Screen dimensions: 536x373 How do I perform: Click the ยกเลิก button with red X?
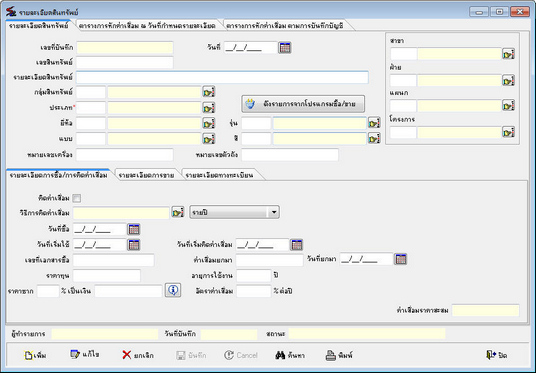tap(138, 355)
